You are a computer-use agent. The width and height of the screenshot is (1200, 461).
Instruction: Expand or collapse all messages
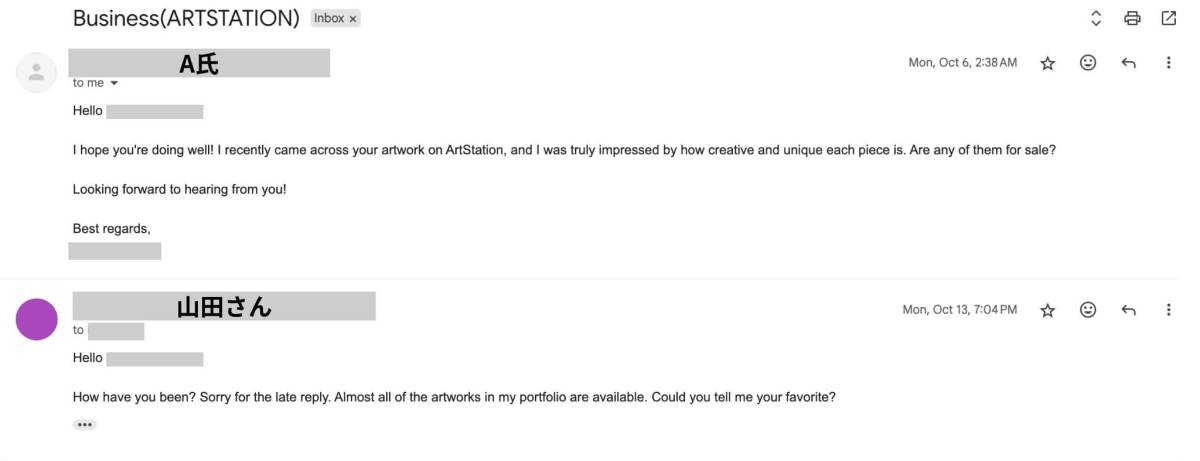point(1096,18)
